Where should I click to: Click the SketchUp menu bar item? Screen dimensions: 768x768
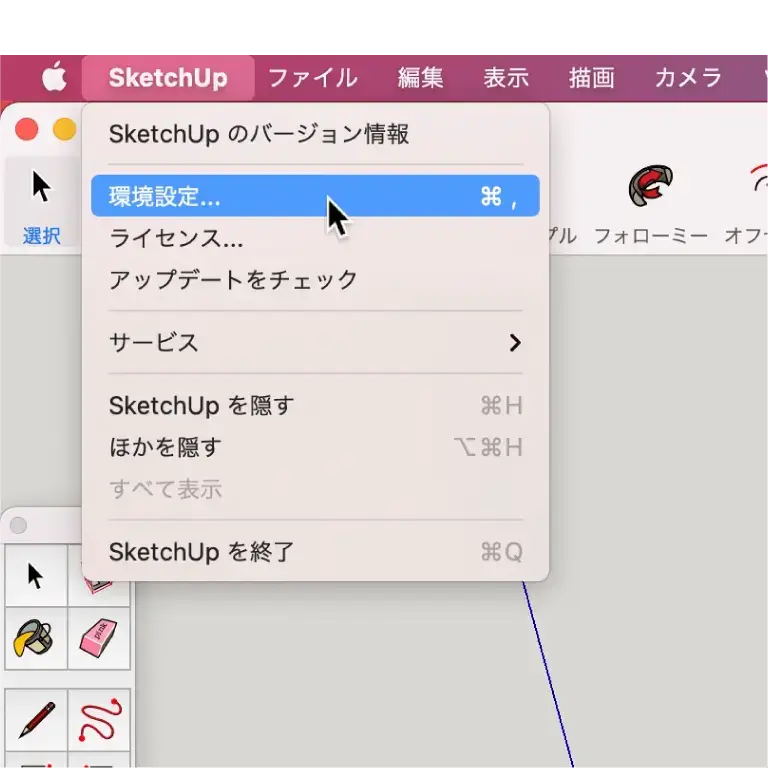tap(168, 77)
